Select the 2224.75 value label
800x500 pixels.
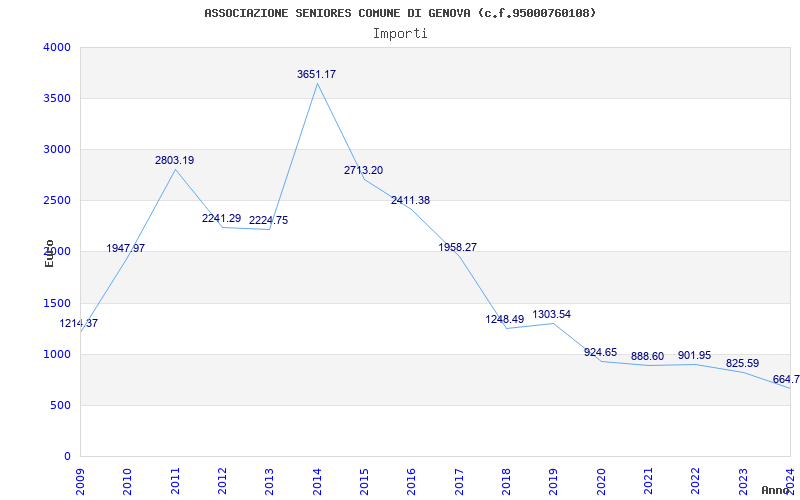pyautogui.click(x=268, y=221)
